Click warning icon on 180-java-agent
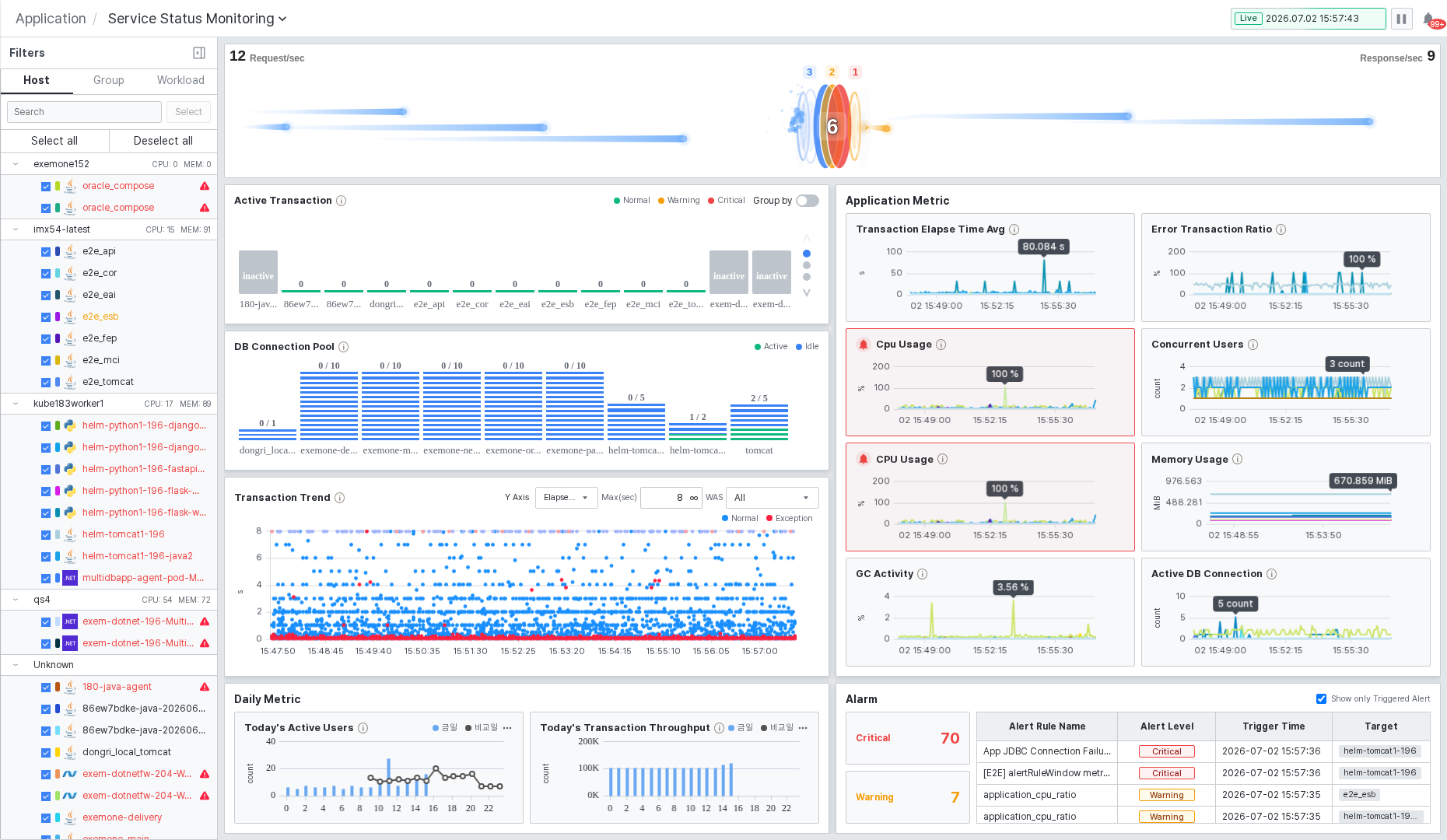The width and height of the screenshot is (1447, 840). tap(205, 687)
